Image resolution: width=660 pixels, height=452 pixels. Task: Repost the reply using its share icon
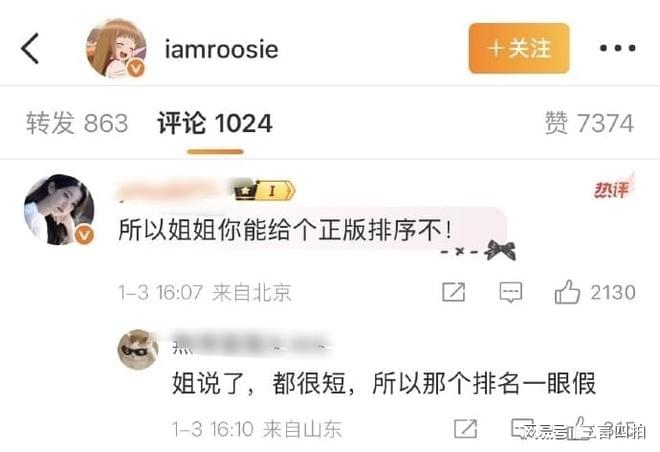click(466, 428)
